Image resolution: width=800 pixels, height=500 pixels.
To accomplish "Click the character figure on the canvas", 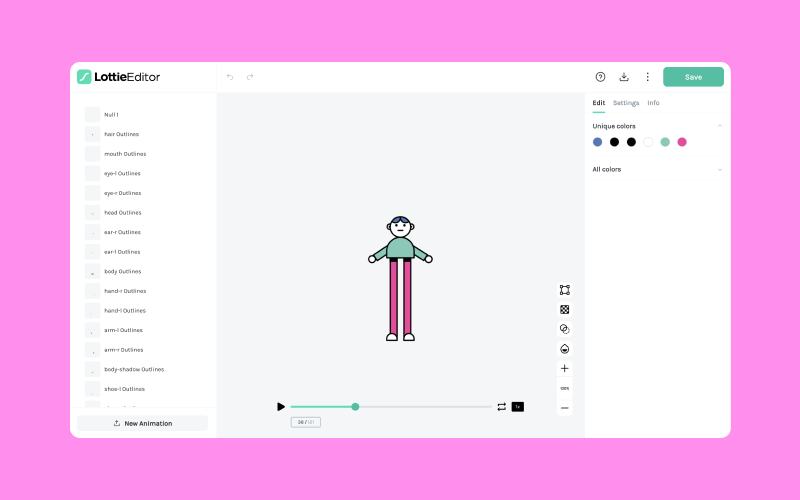I will point(401,279).
